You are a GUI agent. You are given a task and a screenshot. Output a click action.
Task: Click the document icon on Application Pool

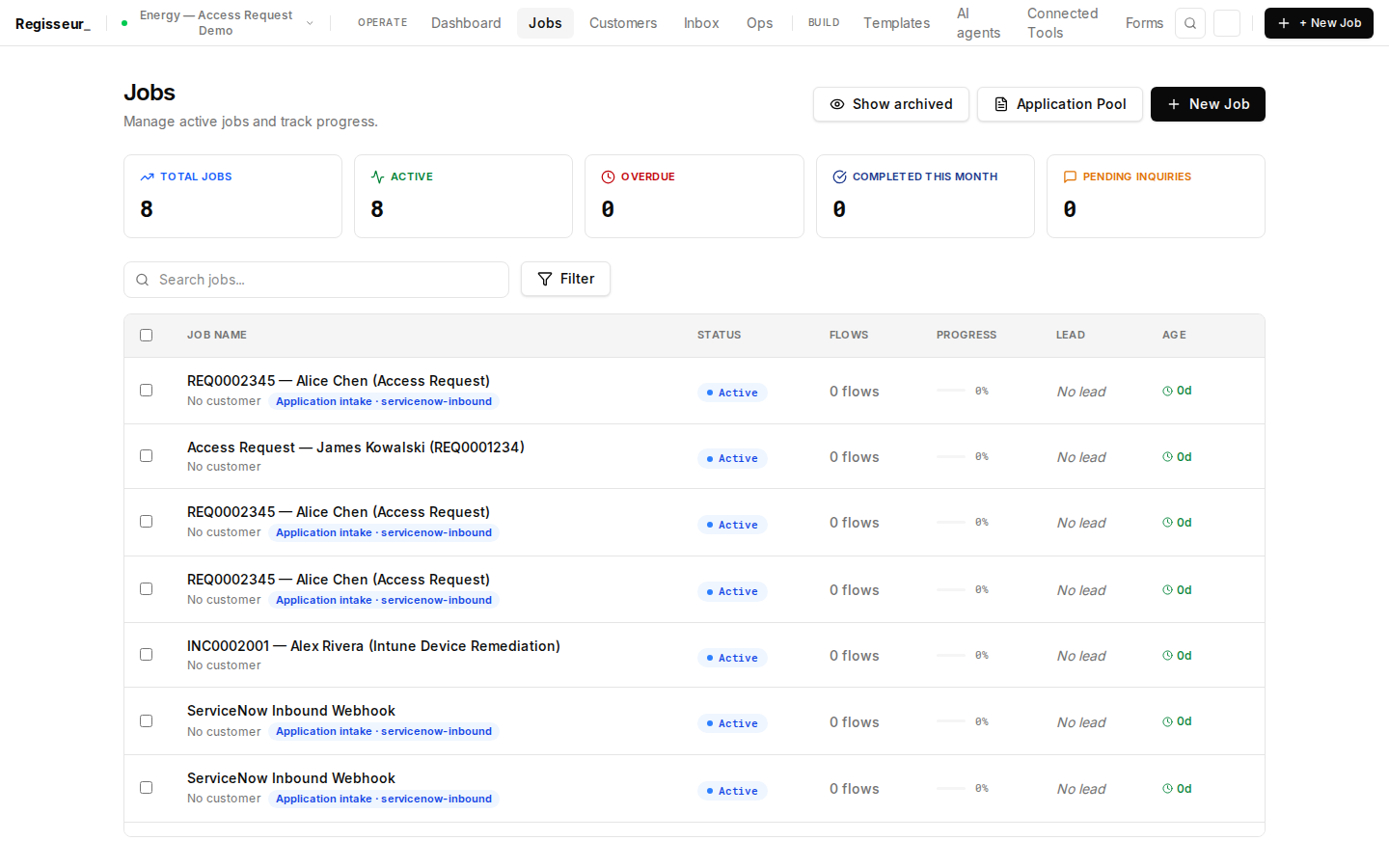coord(1001,104)
